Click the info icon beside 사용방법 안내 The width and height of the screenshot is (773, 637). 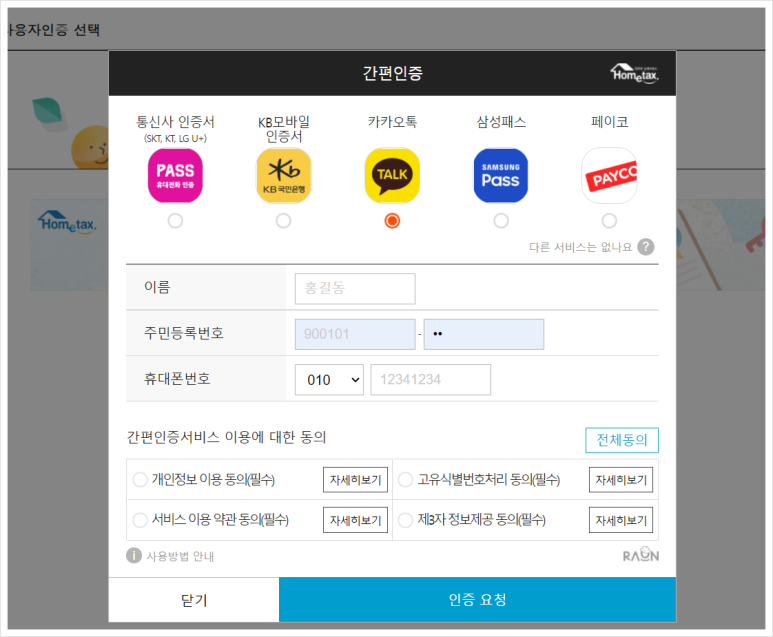(134, 556)
